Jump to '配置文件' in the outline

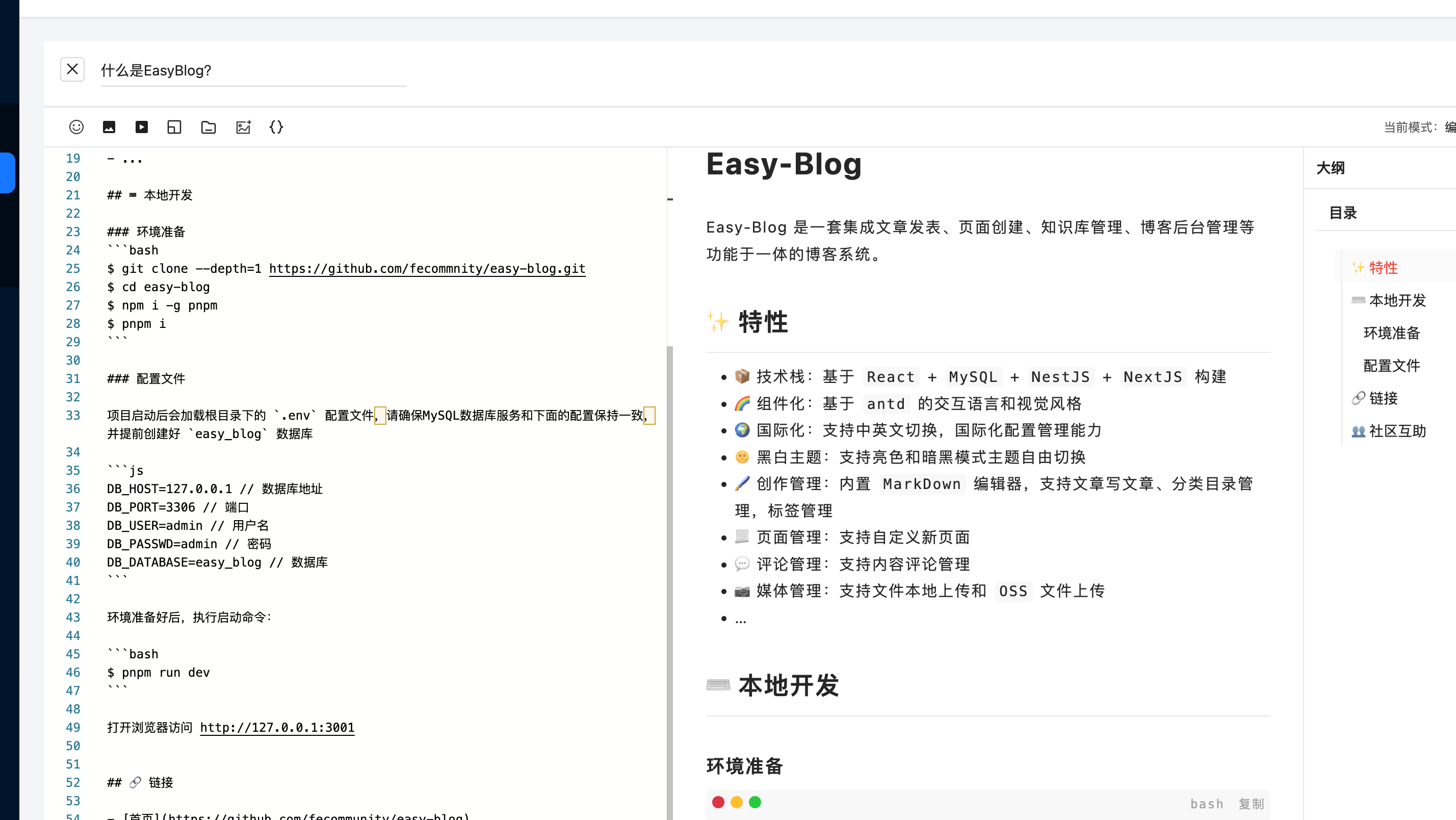1392,366
